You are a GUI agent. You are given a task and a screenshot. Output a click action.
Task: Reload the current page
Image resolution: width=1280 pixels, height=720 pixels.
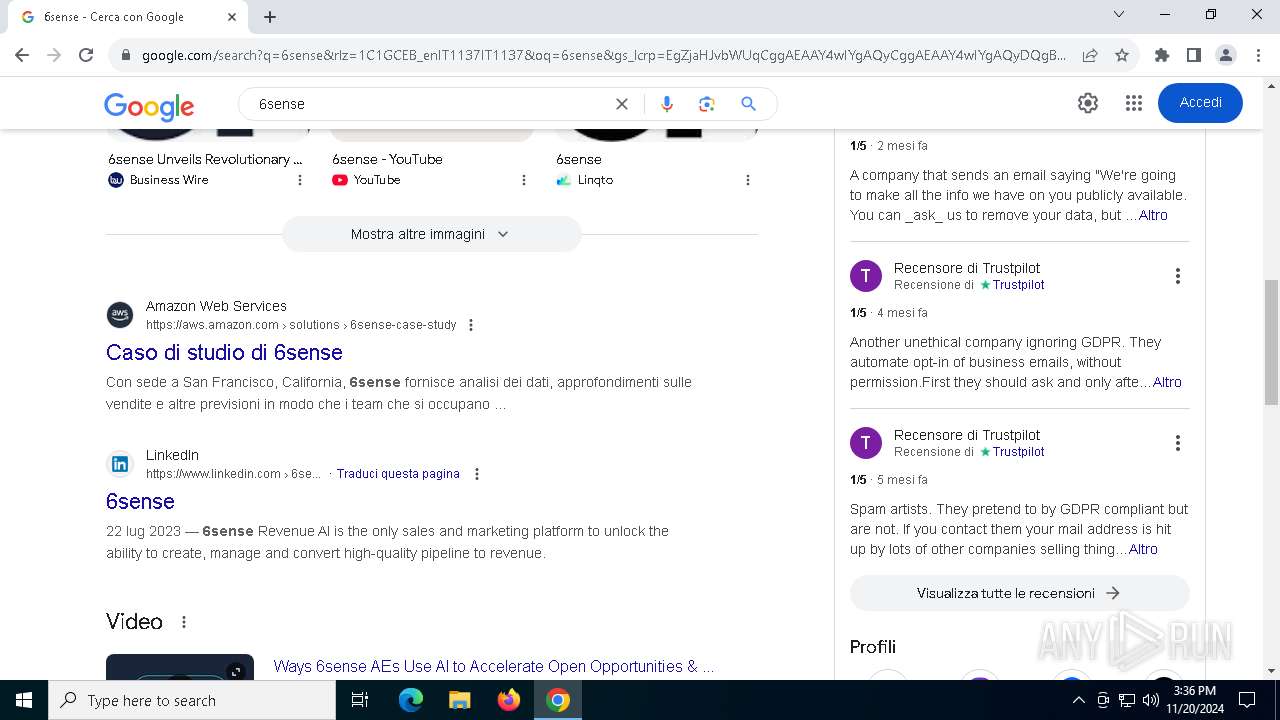pyautogui.click(x=86, y=55)
